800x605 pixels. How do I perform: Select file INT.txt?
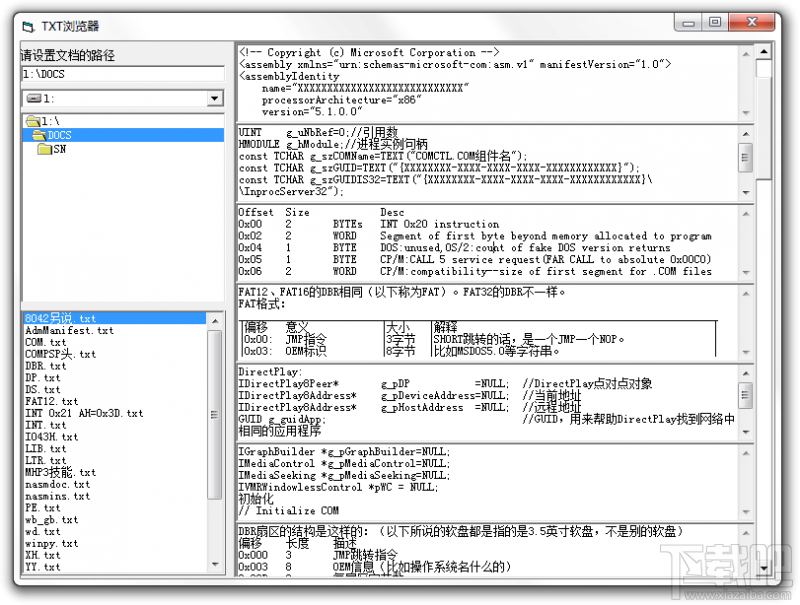tap(46, 424)
